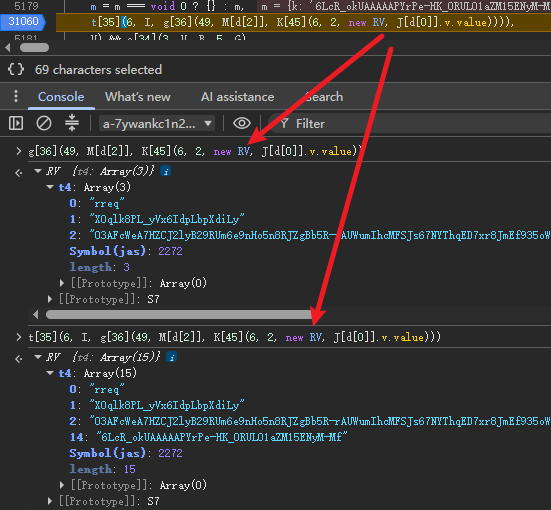The height and width of the screenshot is (510, 551).
Task: Collapse the t4: Array(15) node
Action: pyautogui.click(x=50, y=373)
